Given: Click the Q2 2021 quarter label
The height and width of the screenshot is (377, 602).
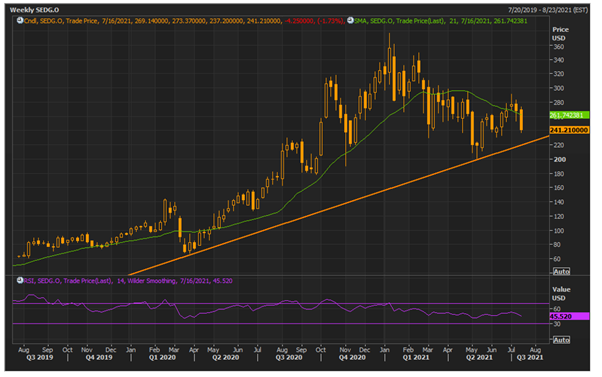Looking at the screenshot, I should pyautogui.click(x=479, y=357).
